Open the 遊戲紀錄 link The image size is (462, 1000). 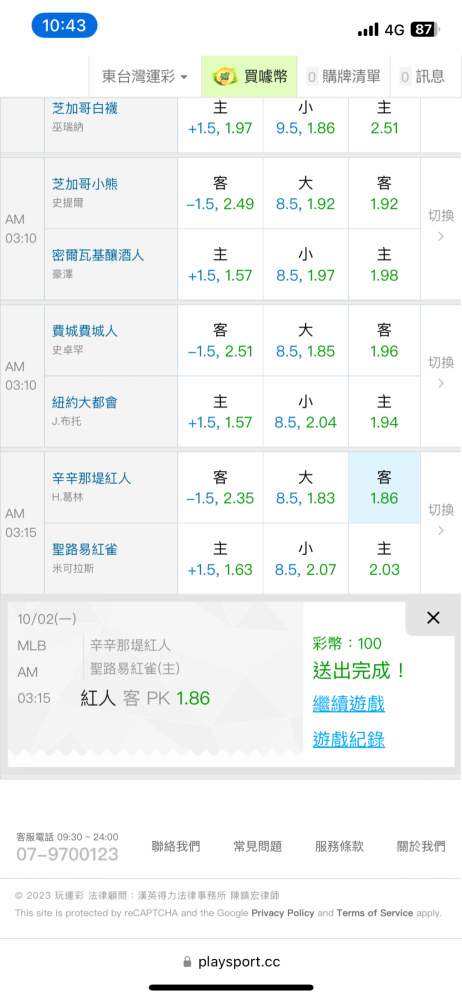pos(348,740)
